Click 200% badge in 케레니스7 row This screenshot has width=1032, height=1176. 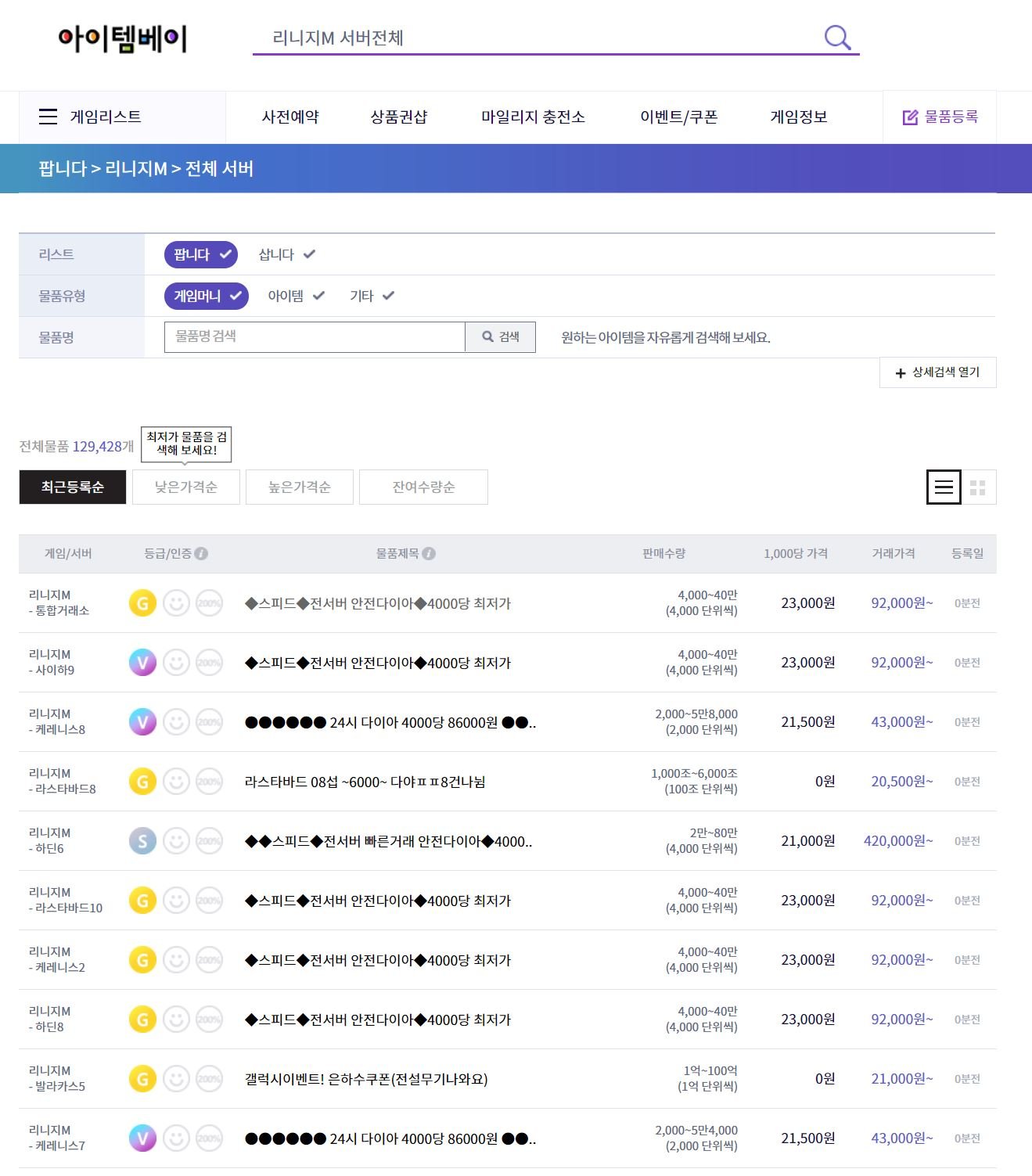tap(209, 1138)
